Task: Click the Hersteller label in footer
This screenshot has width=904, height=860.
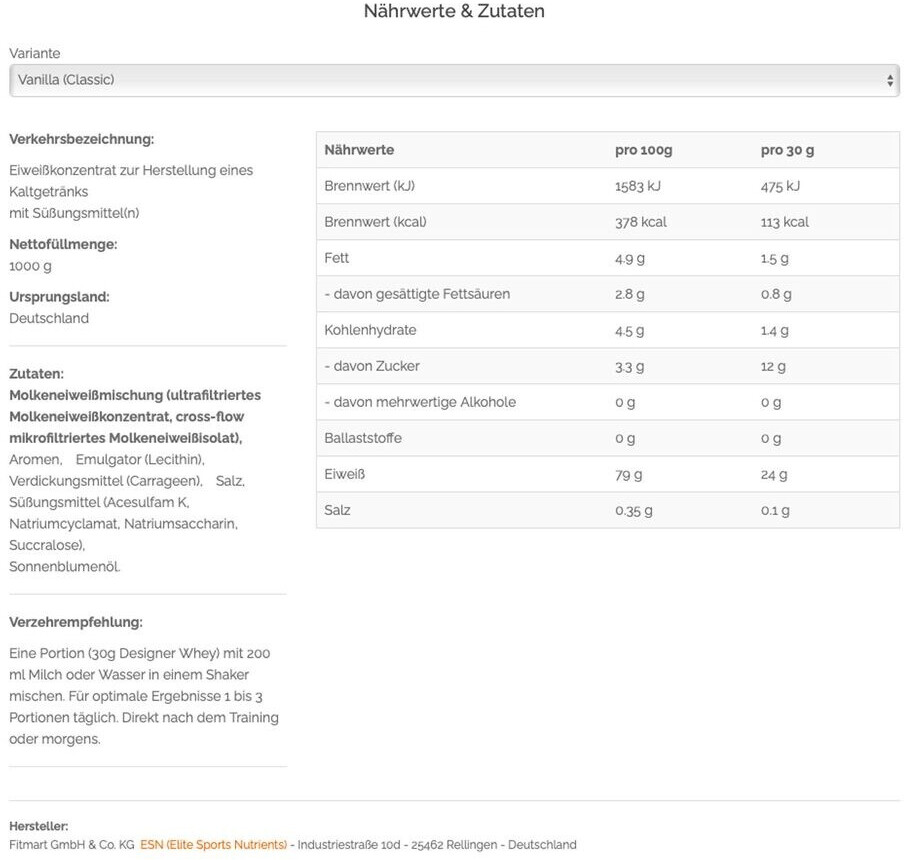Action: [x=38, y=826]
